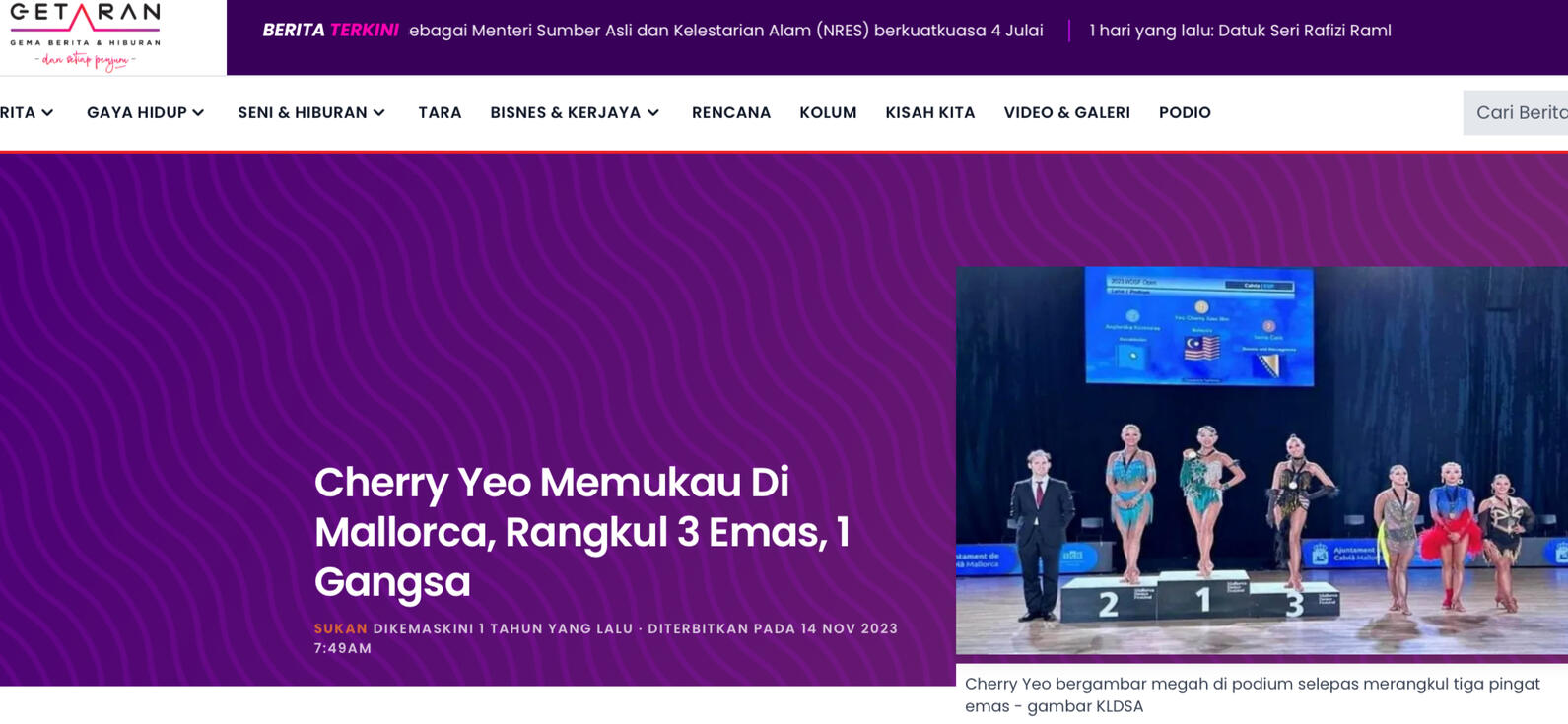Click the photo caption crediting KLDSA
The image size is (1568, 724).
click(1252, 694)
